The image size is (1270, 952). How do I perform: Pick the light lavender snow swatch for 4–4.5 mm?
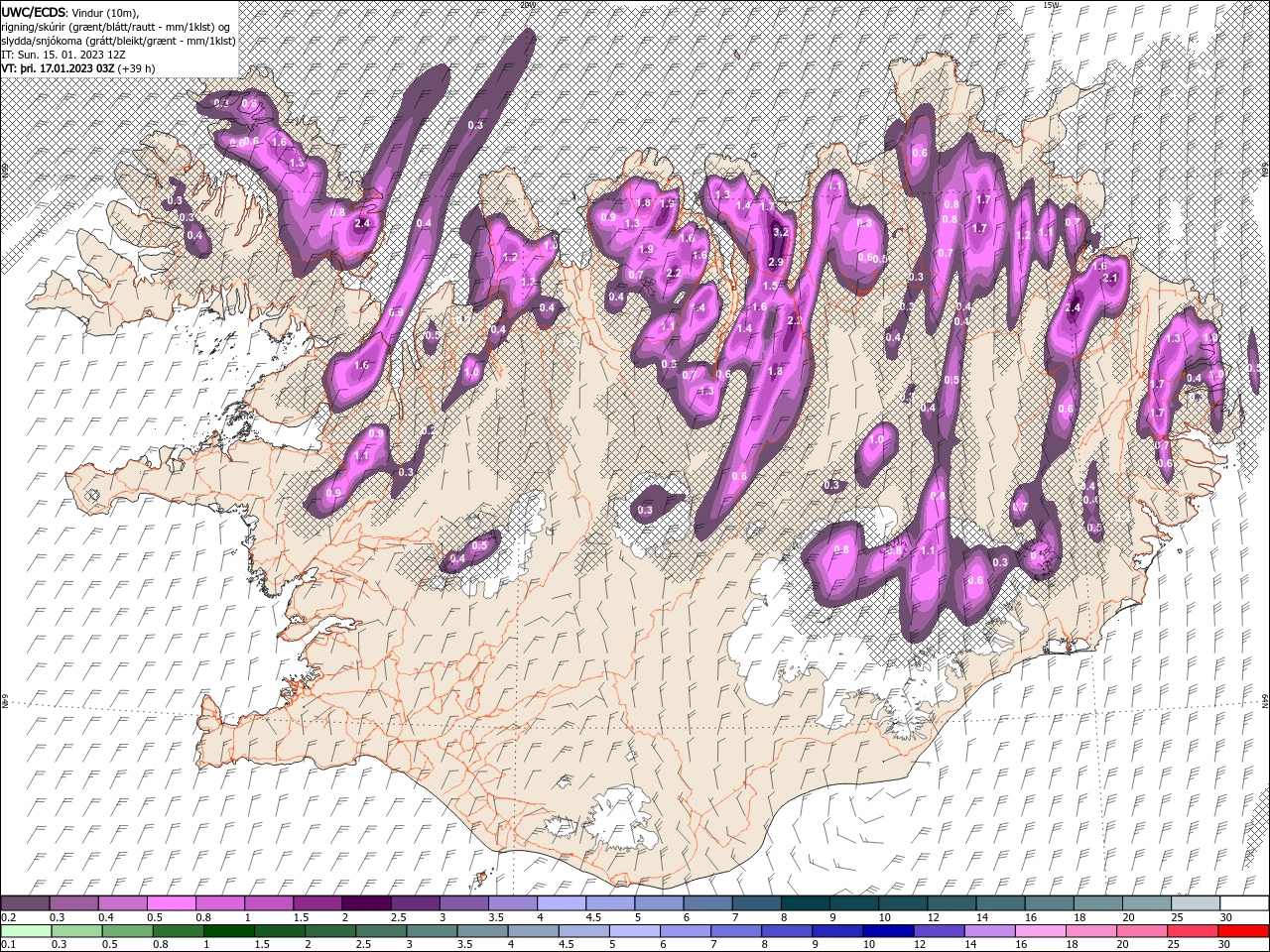point(560,903)
